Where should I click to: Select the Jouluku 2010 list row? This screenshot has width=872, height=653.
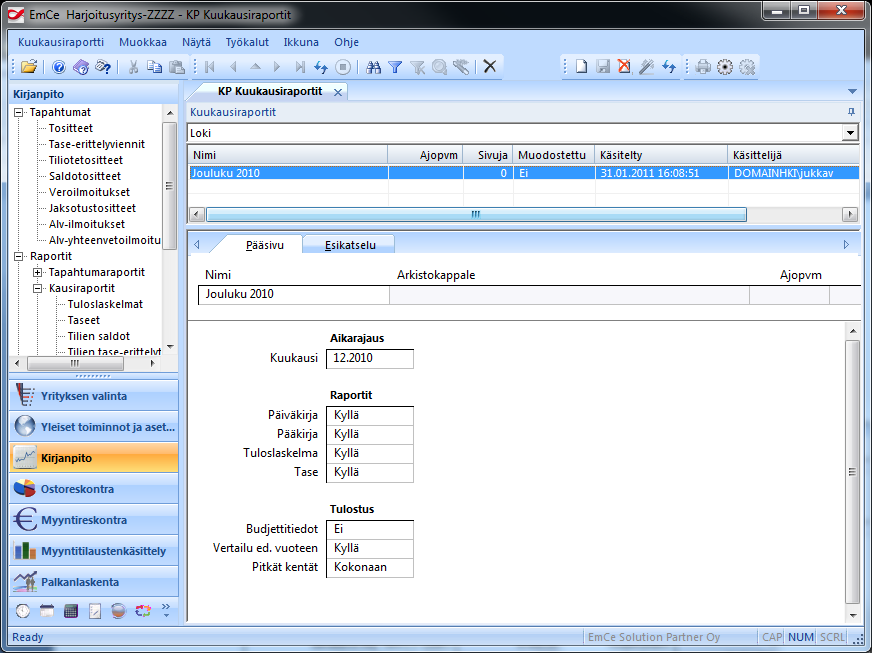(x=523, y=173)
